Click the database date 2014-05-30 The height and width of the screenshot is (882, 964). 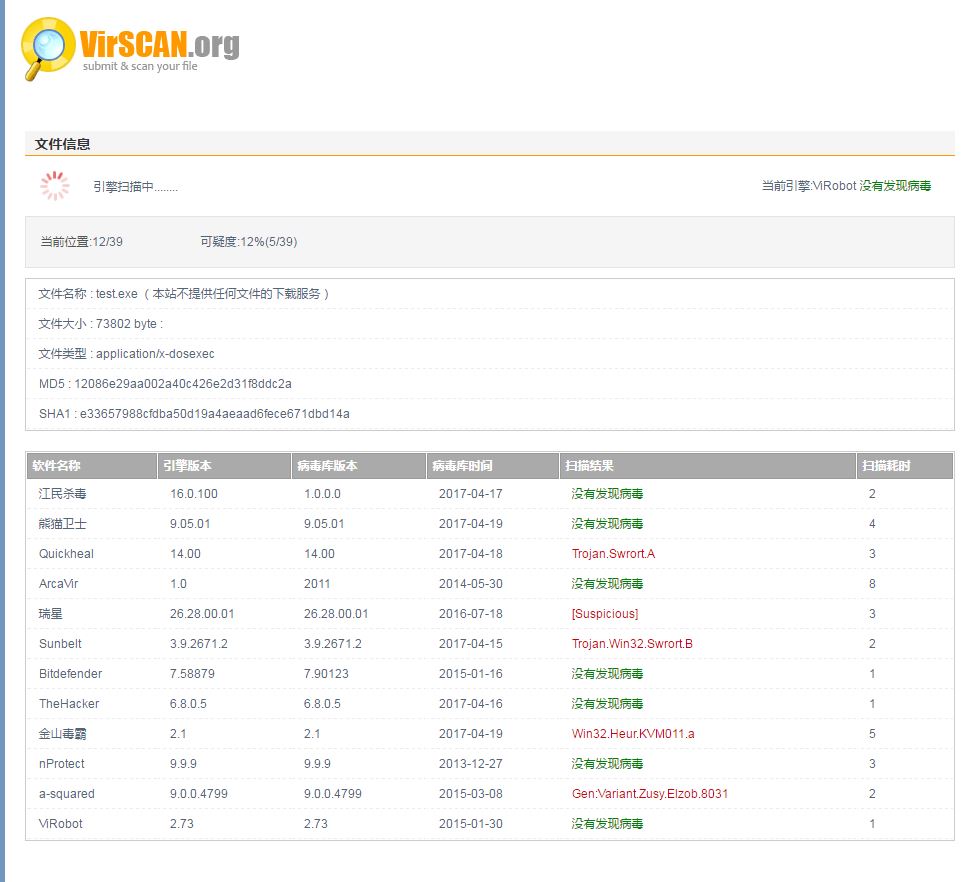[471, 584]
